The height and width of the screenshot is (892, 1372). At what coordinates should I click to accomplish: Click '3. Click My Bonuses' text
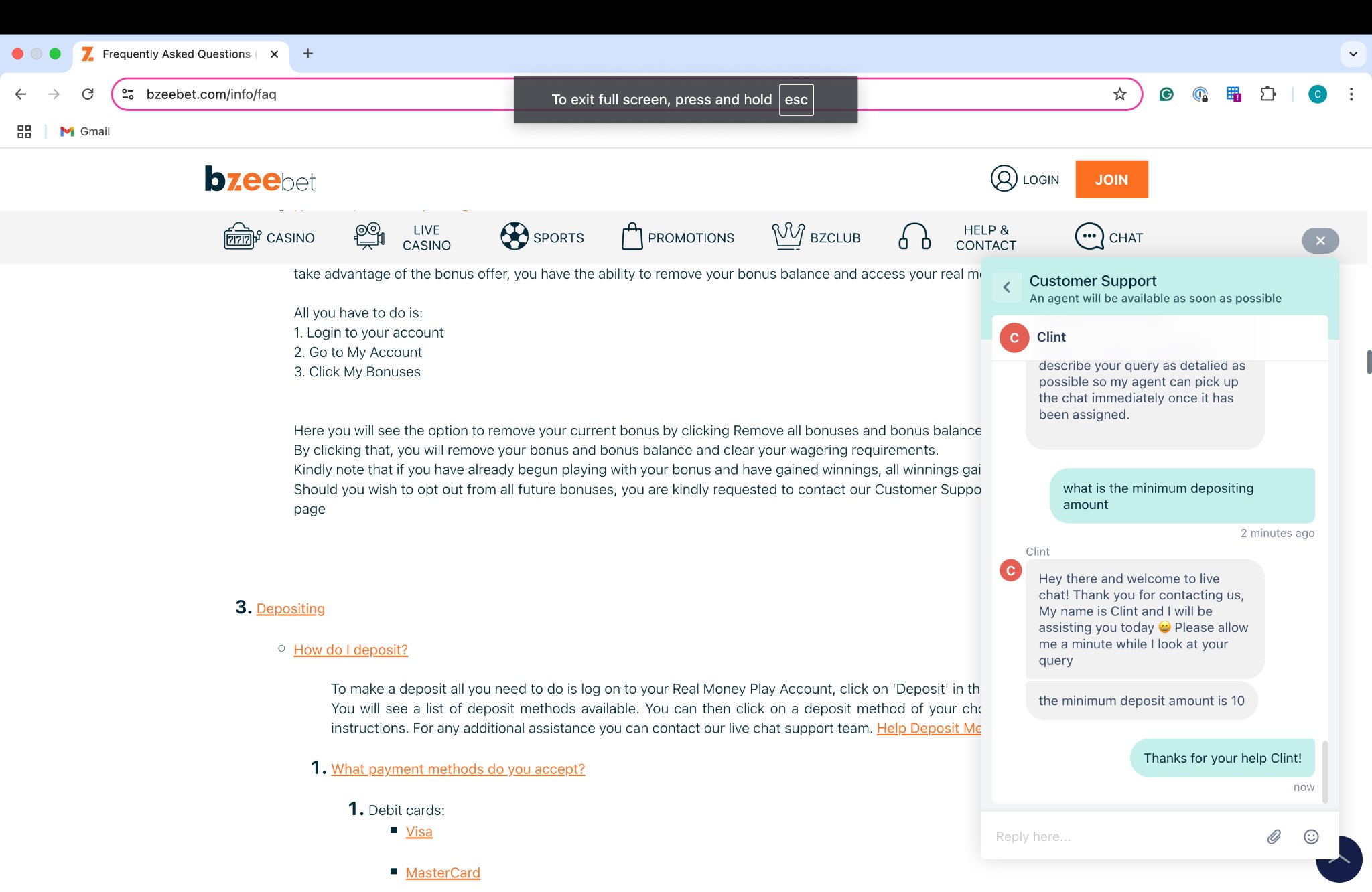click(357, 372)
